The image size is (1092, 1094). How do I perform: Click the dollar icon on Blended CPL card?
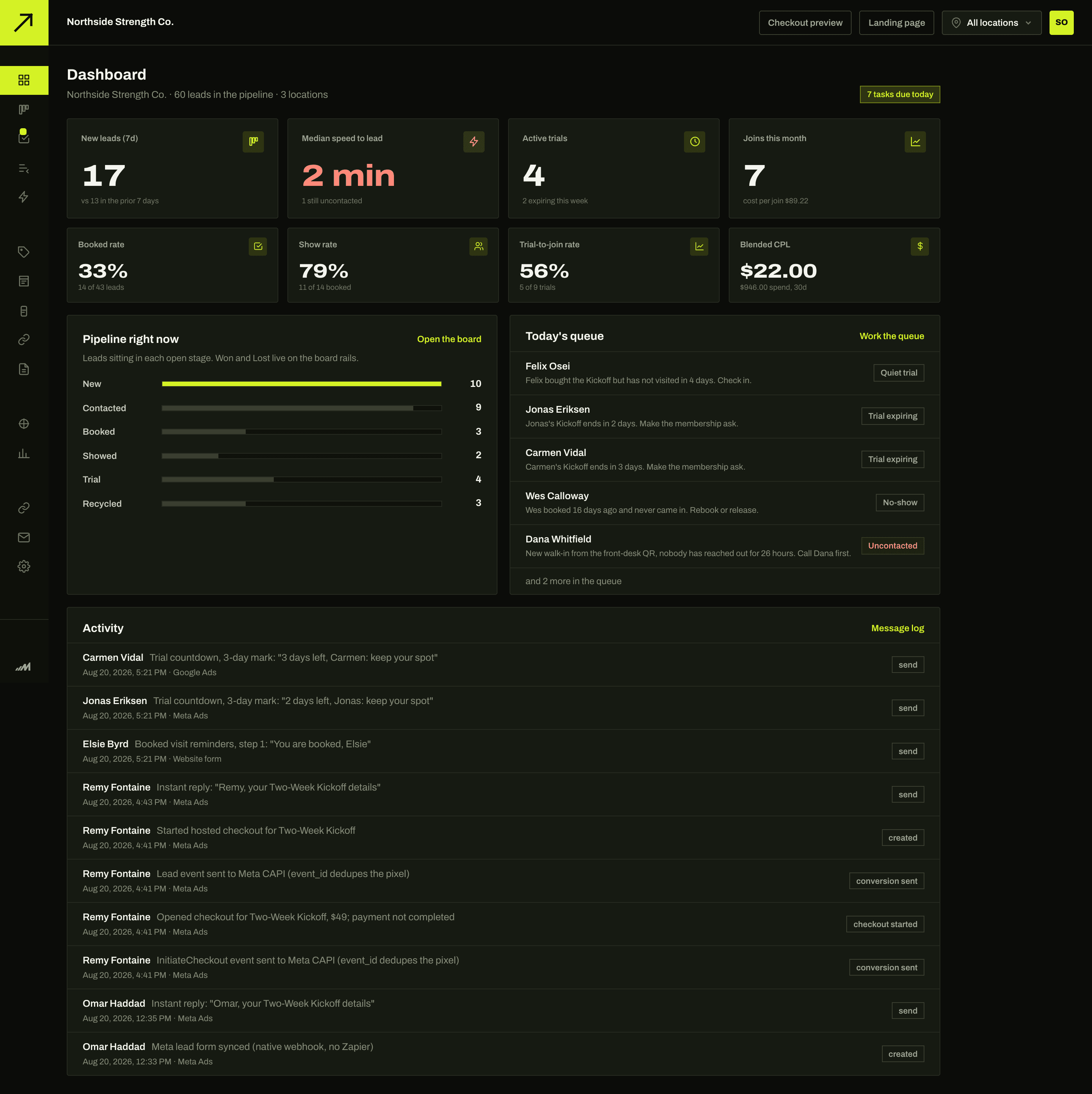coord(920,246)
